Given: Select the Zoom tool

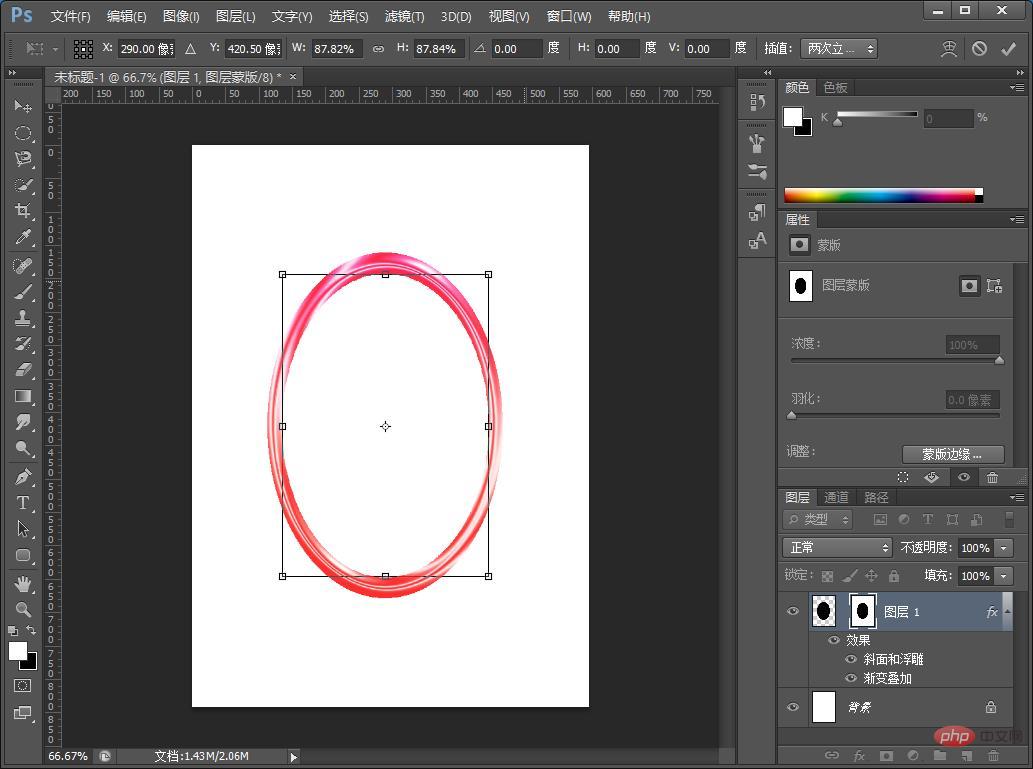Looking at the screenshot, I should coord(23,609).
